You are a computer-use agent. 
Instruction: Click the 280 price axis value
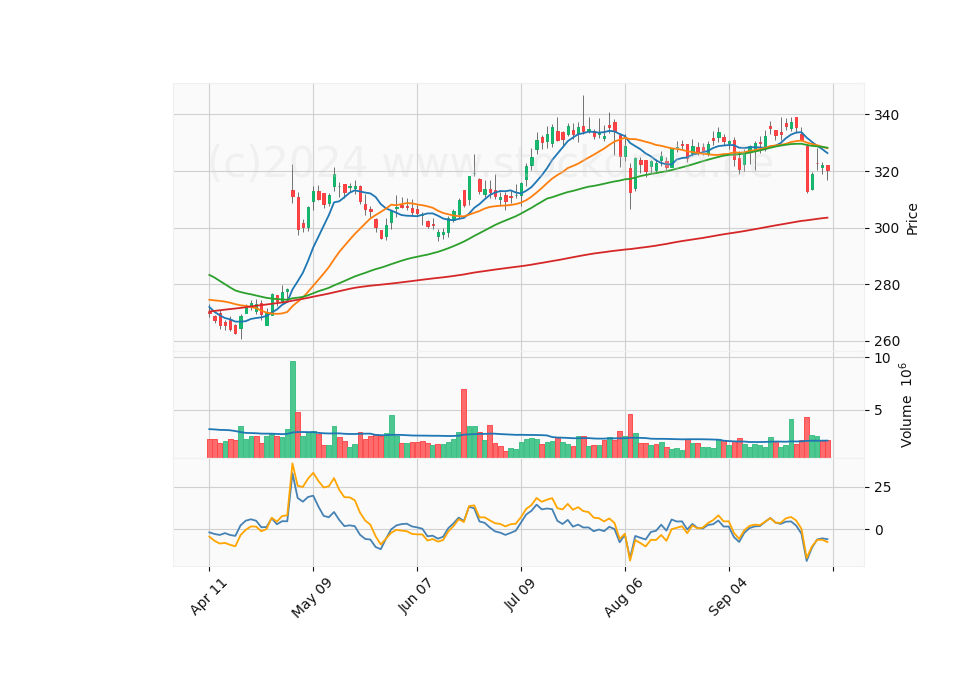pos(887,285)
